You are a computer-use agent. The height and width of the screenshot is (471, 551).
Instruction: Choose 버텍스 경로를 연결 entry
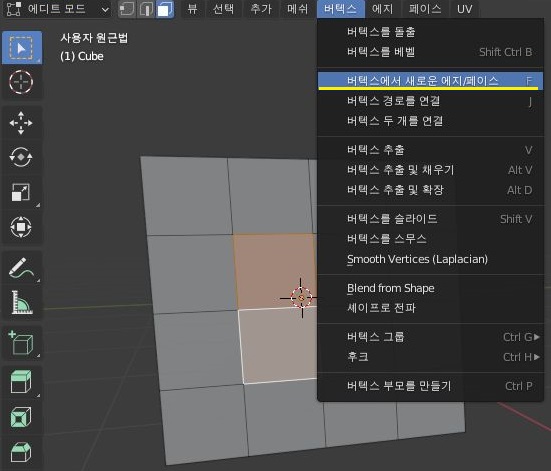click(430, 101)
